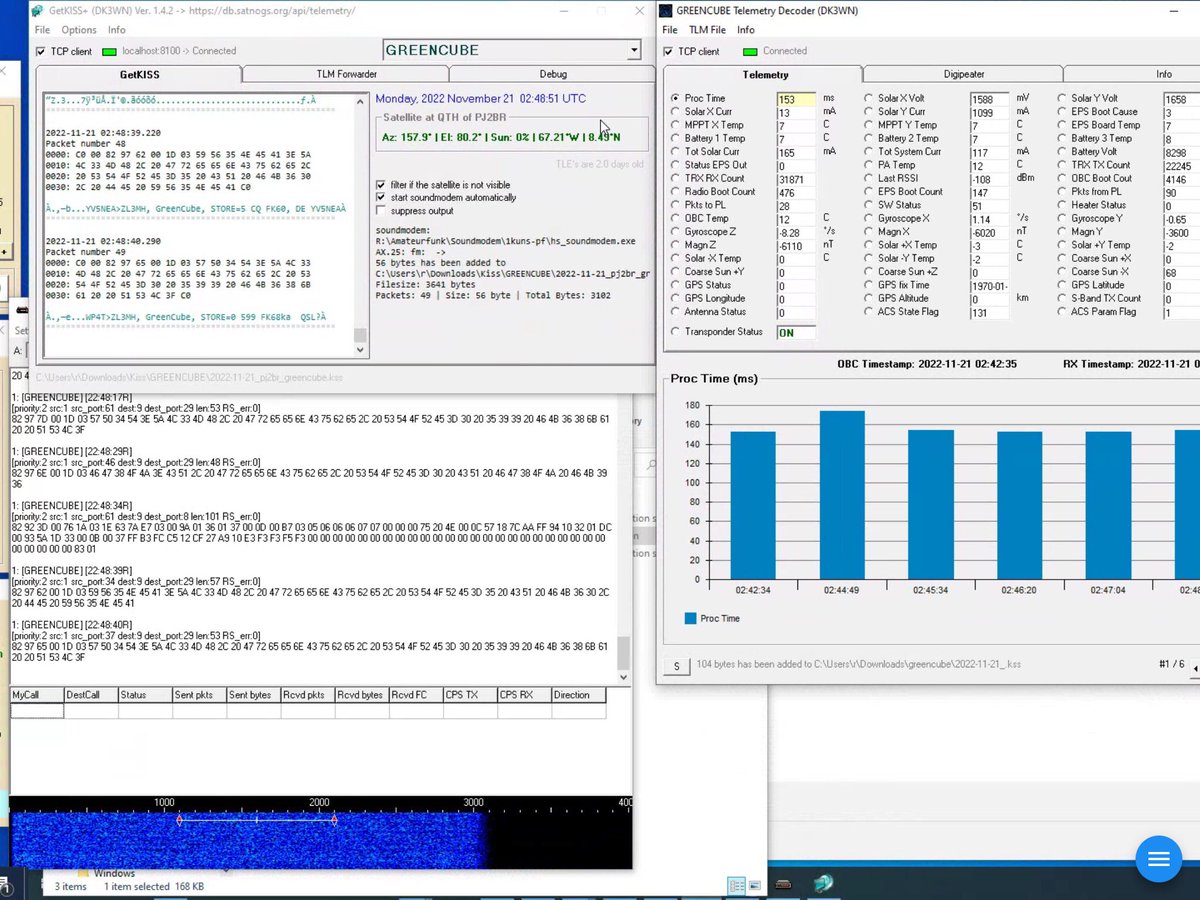1200x900 pixels.
Task: Click the Proc Time value field
Action: [797, 99]
